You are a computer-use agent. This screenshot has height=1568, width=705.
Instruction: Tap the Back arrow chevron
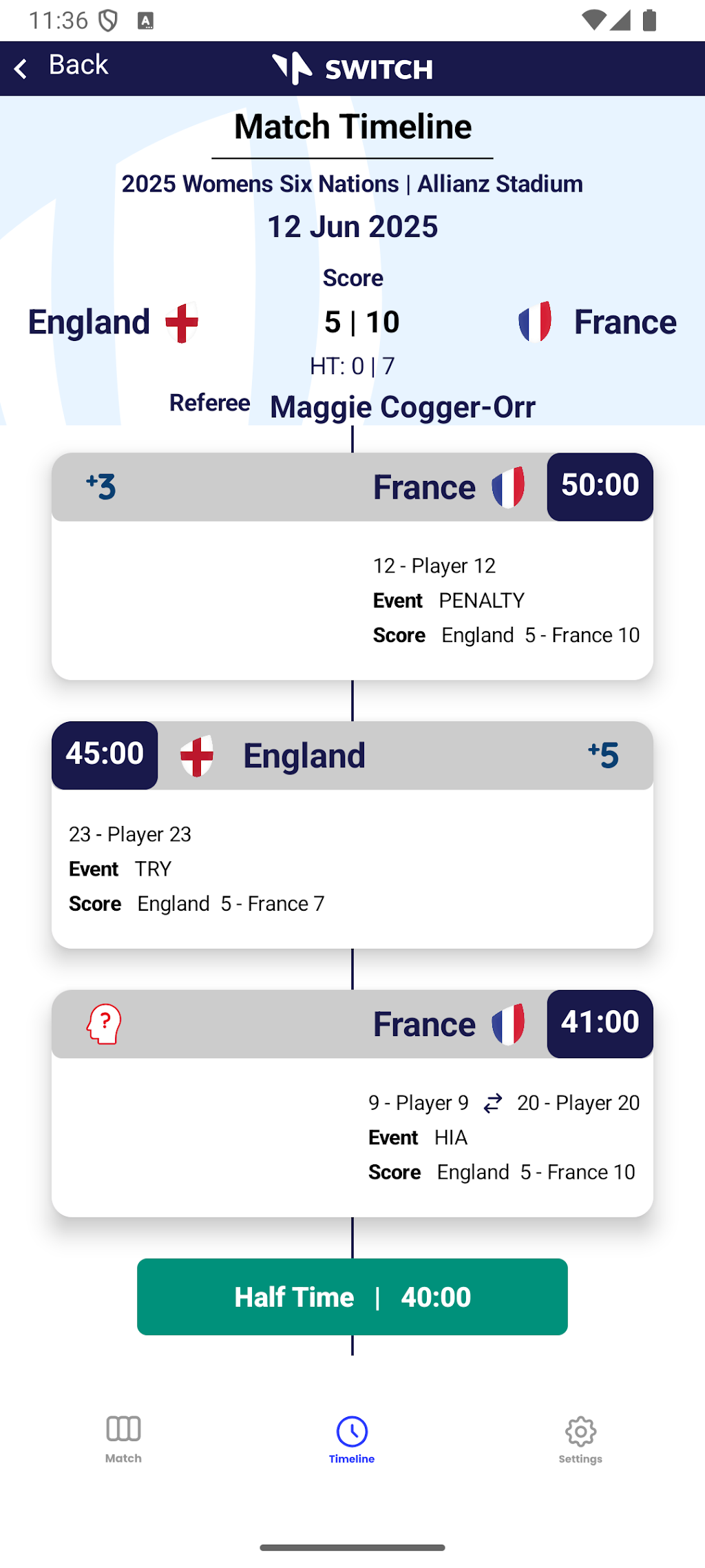21,68
